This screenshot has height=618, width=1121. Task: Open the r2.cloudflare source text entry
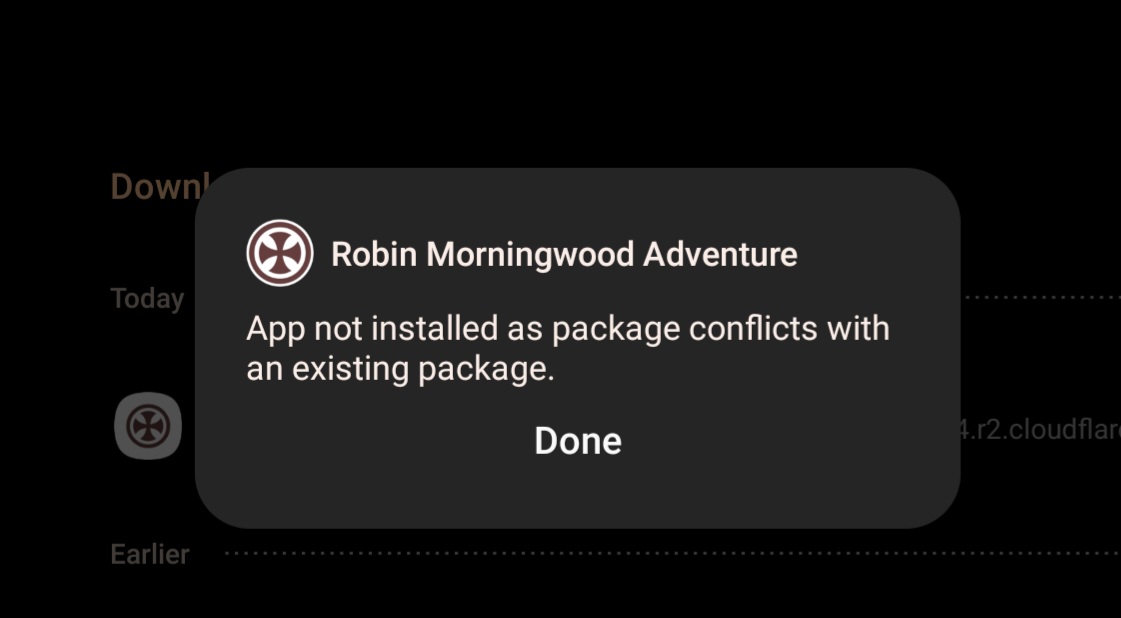coord(1040,429)
